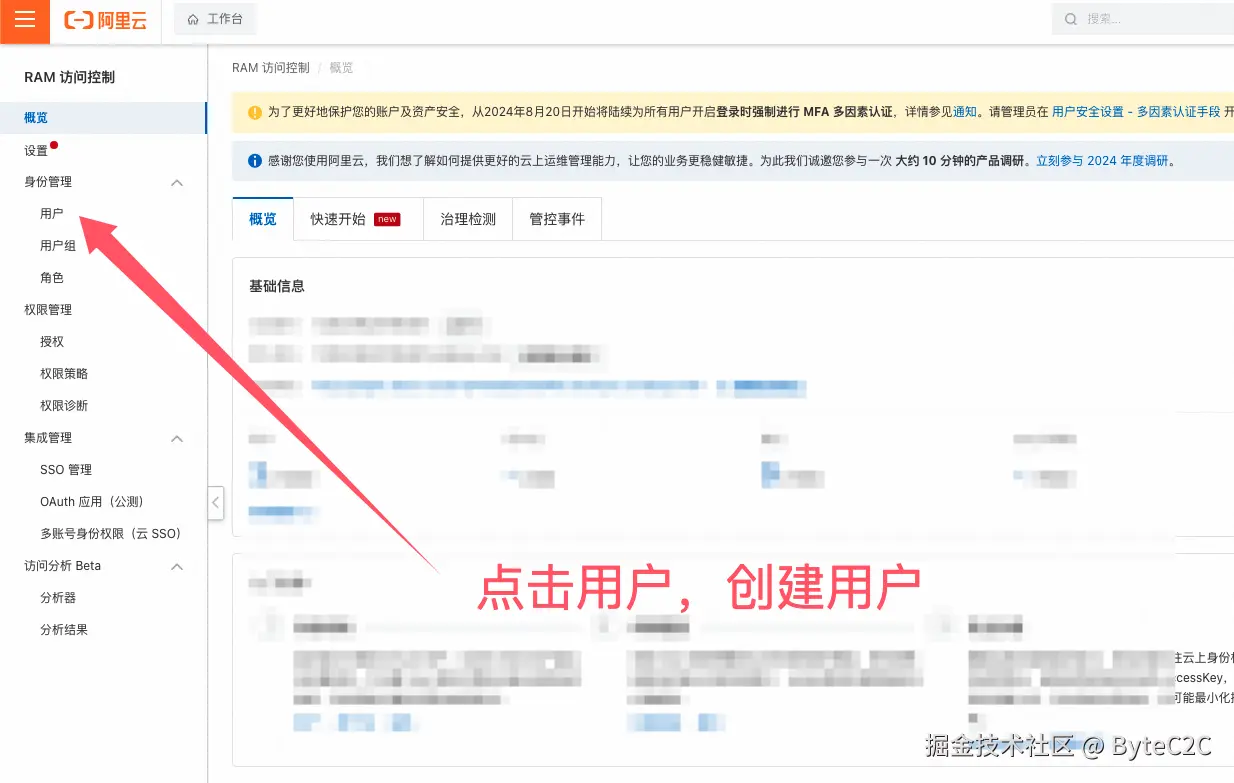This screenshot has width=1234, height=783.
Task: Open 角色 in the sidebar
Action: (x=52, y=278)
